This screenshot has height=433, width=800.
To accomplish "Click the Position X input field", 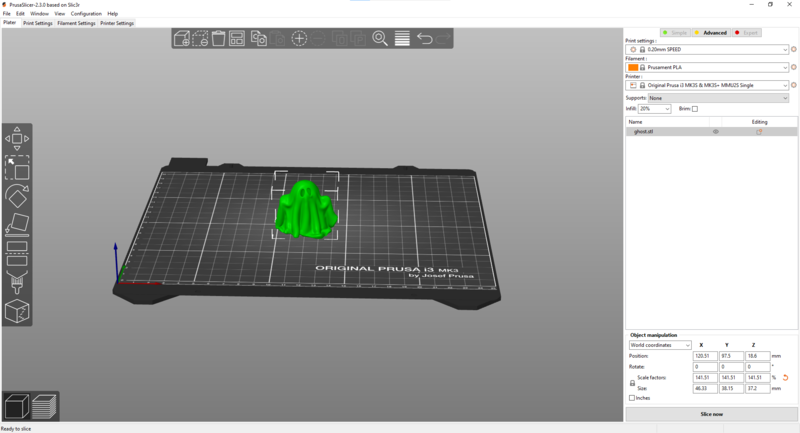I will [705, 356].
